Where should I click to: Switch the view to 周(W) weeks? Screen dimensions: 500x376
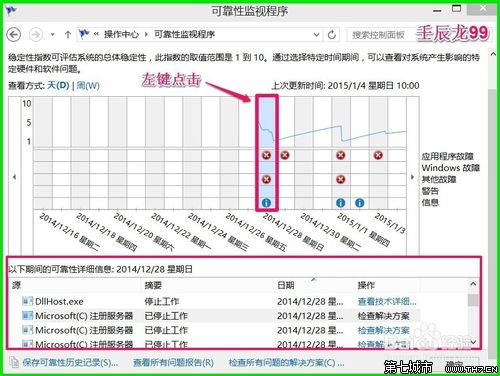coord(88,86)
